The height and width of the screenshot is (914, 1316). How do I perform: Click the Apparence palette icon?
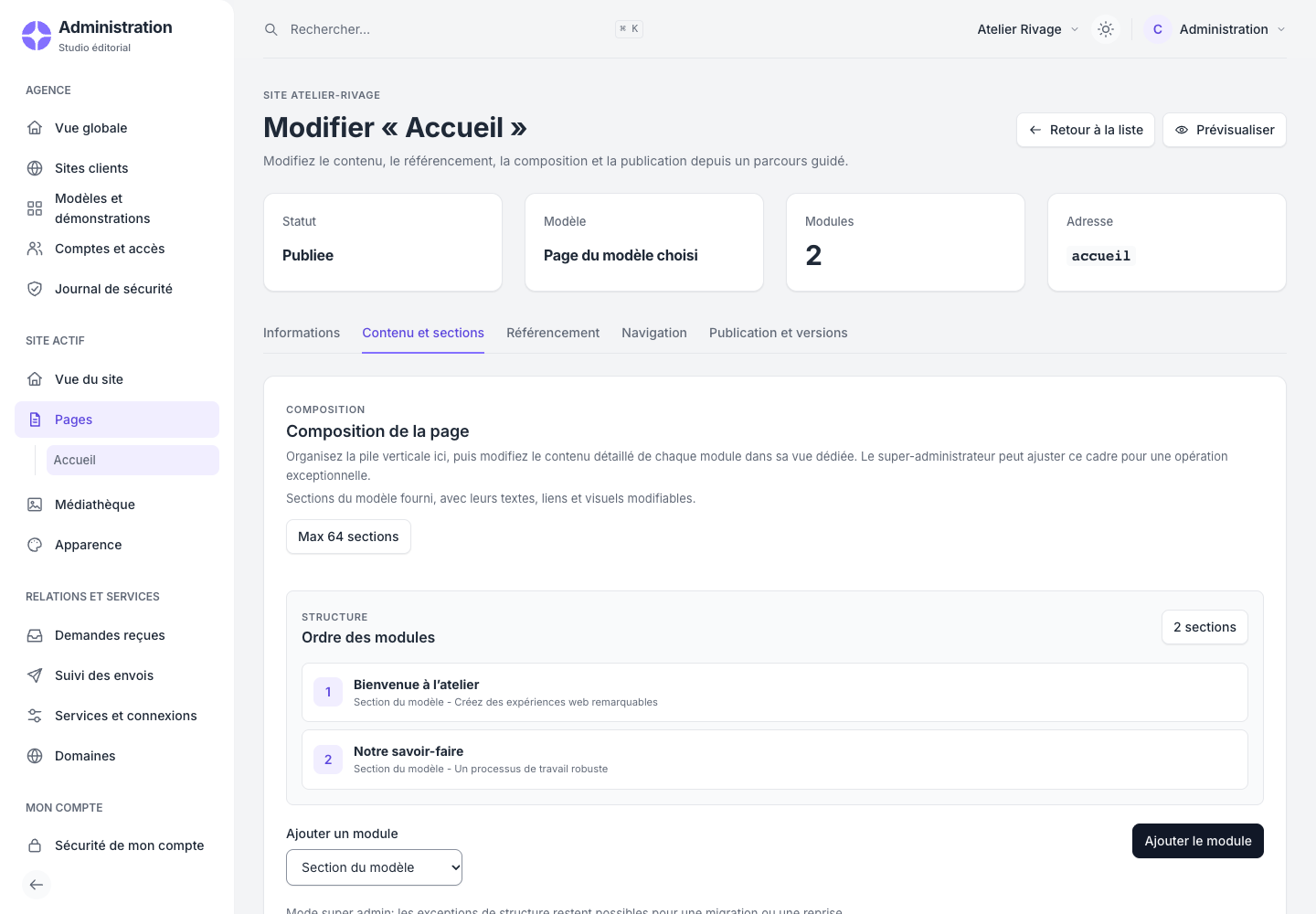(35, 545)
